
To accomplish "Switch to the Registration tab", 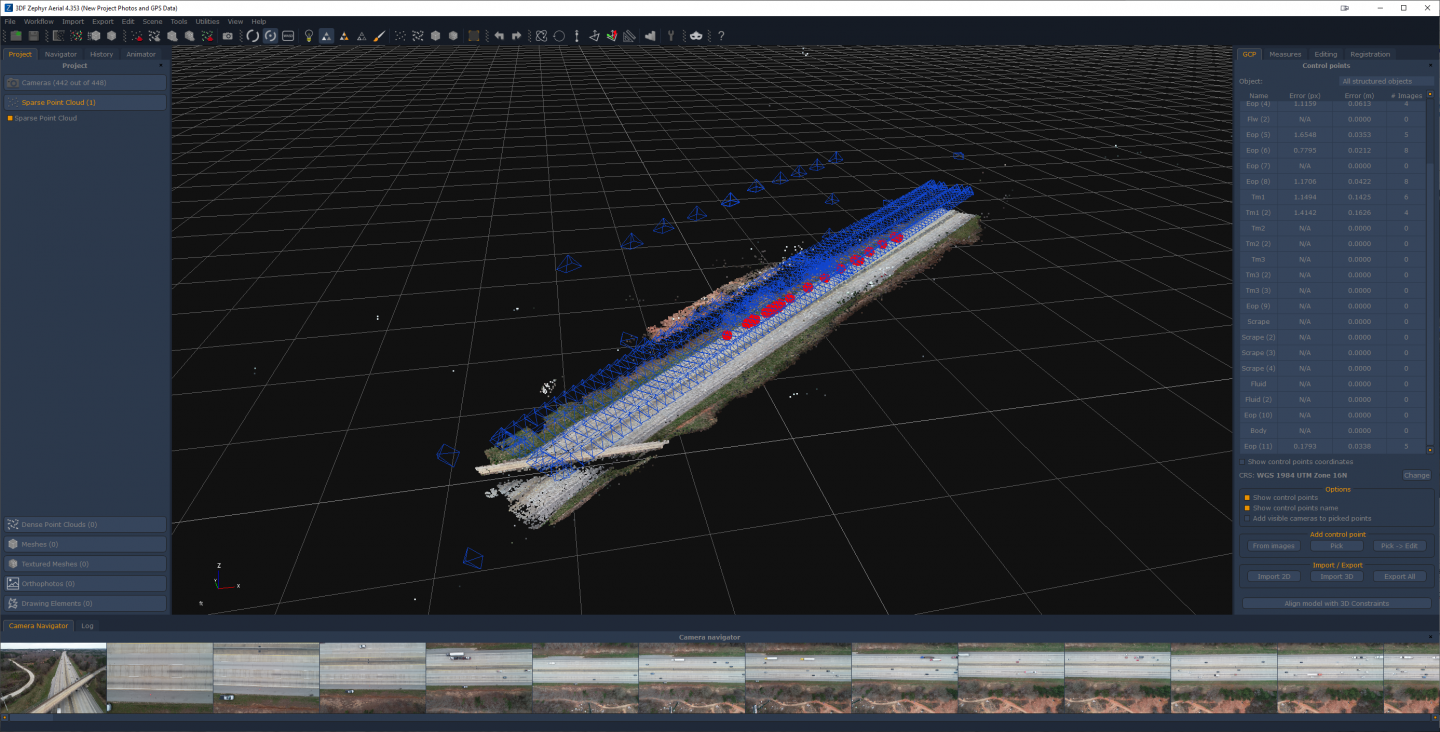I will (x=1369, y=54).
